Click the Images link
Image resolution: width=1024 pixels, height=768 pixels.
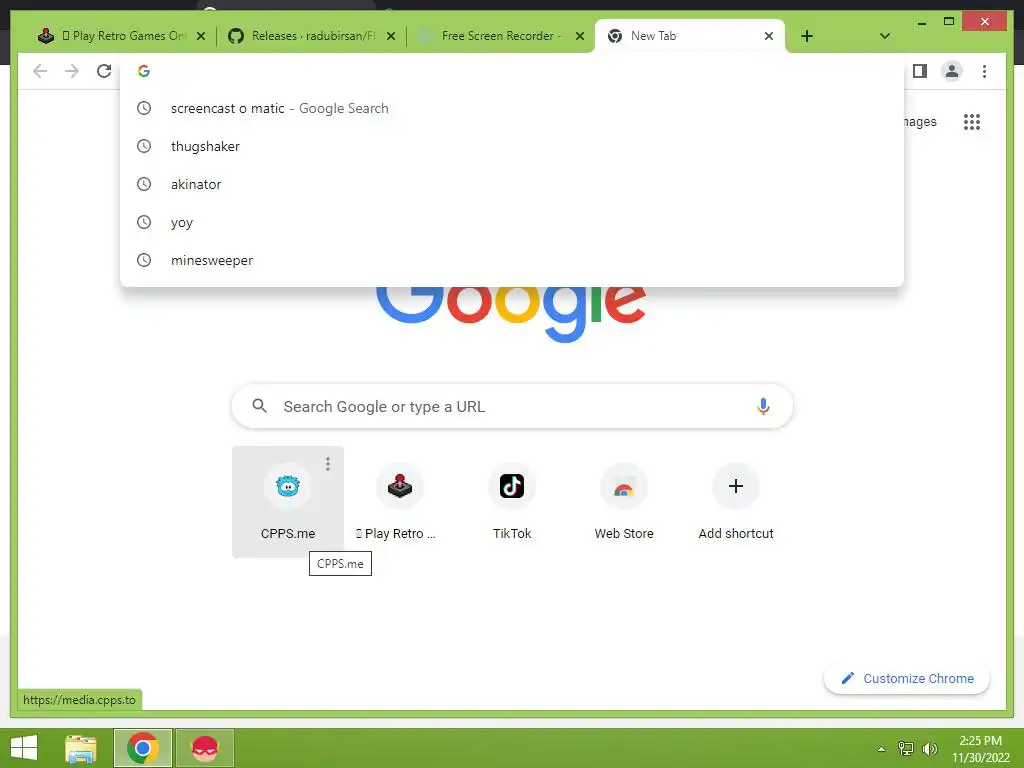coord(920,122)
